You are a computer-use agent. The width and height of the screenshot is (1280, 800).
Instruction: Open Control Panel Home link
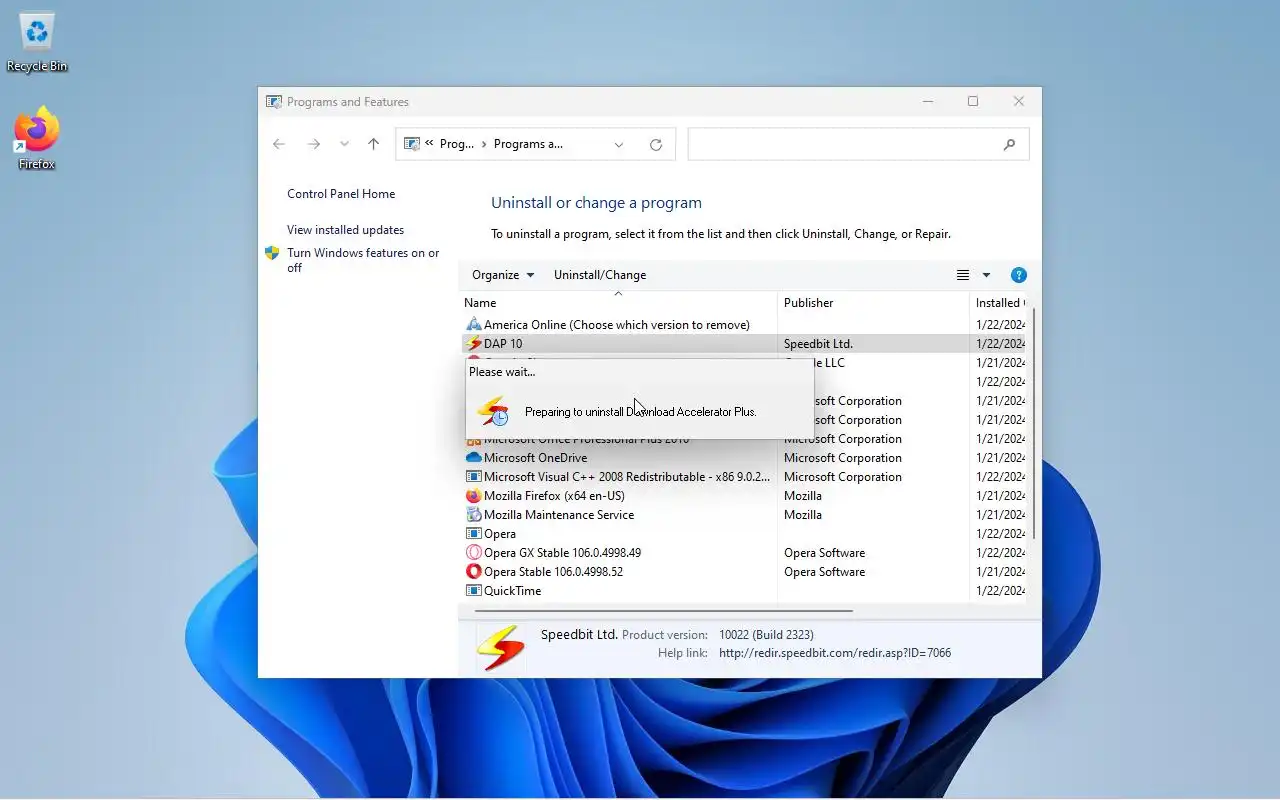click(341, 194)
